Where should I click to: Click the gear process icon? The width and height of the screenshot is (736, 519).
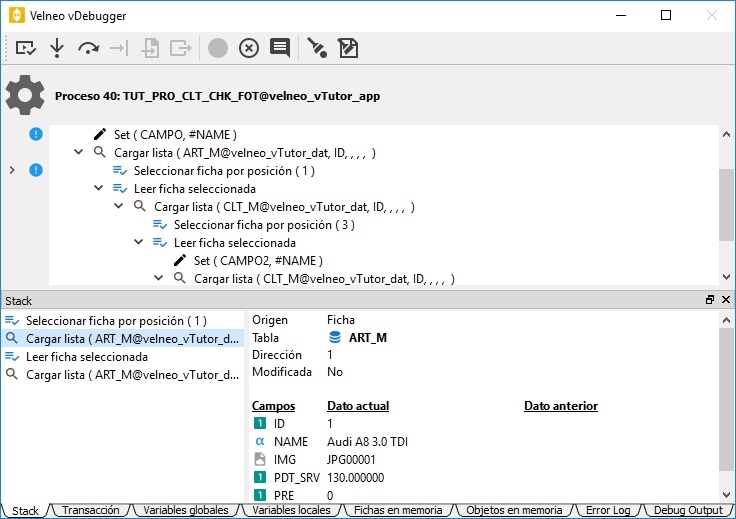click(x=25, y=95)
